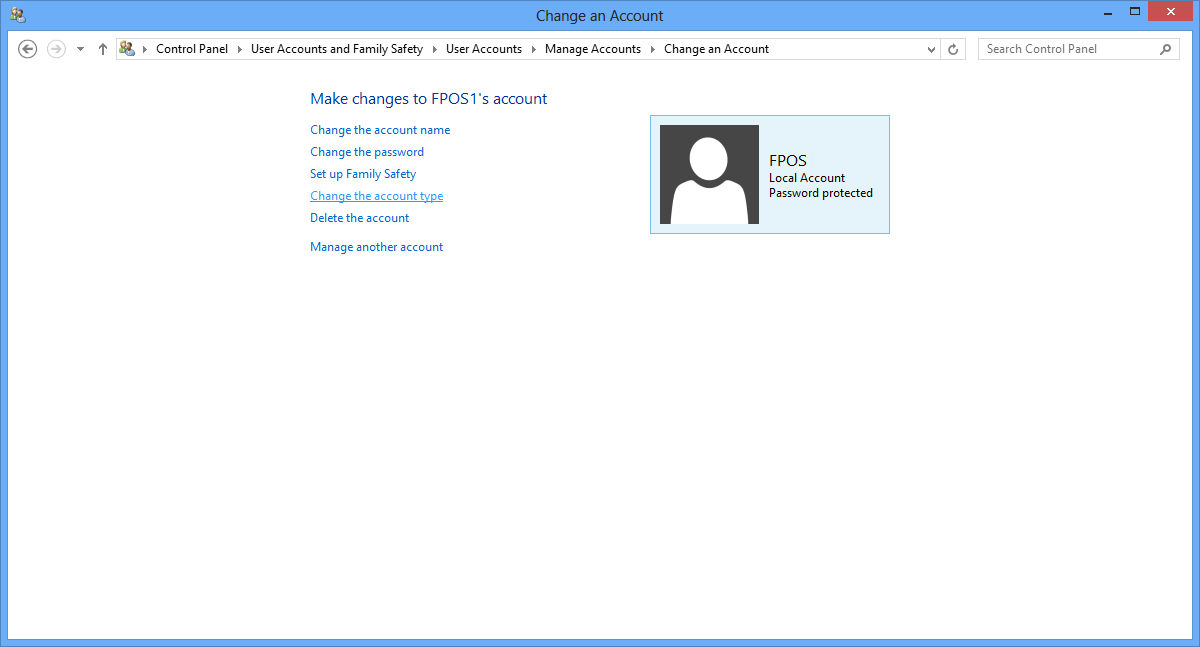This screenshot has width=1200, height=647.
Task: Click the Back navigation arrow
Action: pos(28,49)
